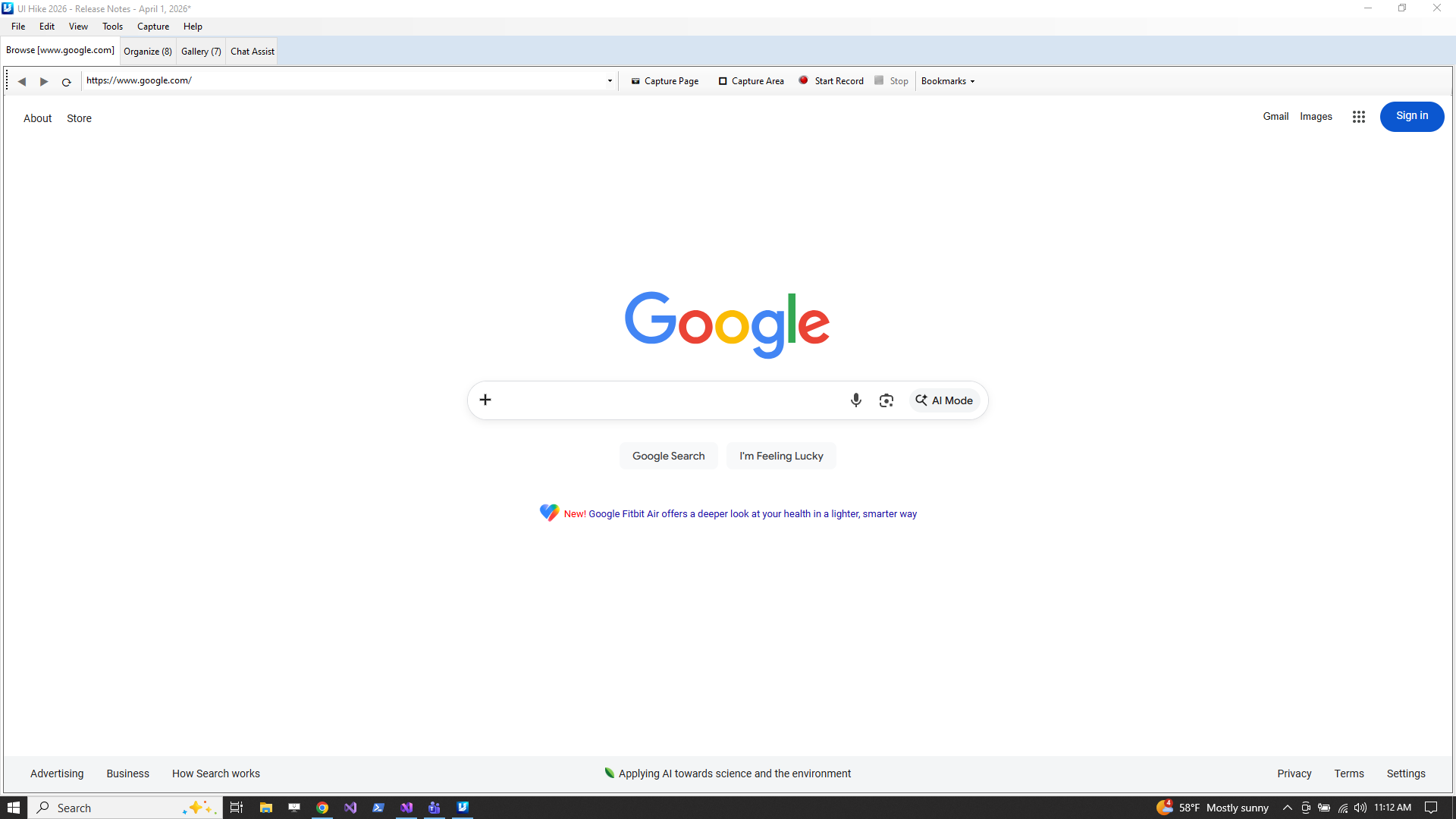
Task: Show hidden tray icons chevron
Action: pyautogui.click(x=1287, y=808)
